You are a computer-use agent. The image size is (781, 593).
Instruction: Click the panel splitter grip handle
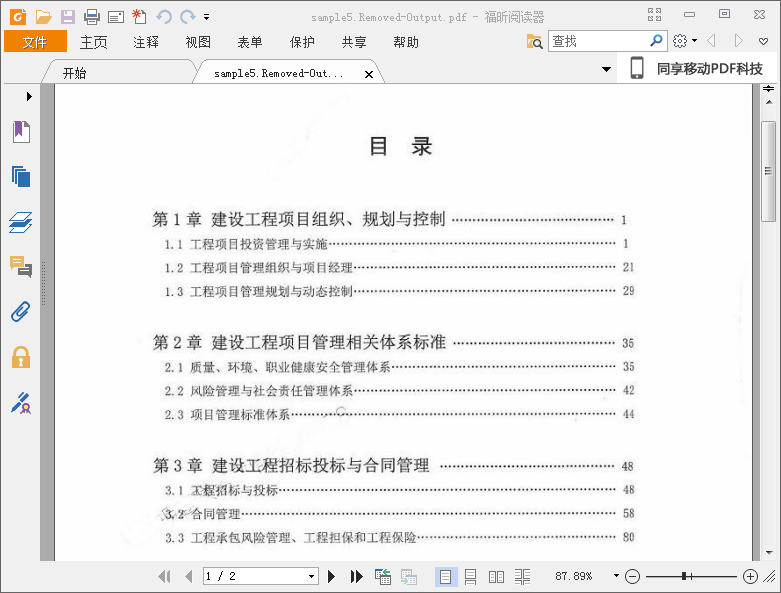[44, 283]
